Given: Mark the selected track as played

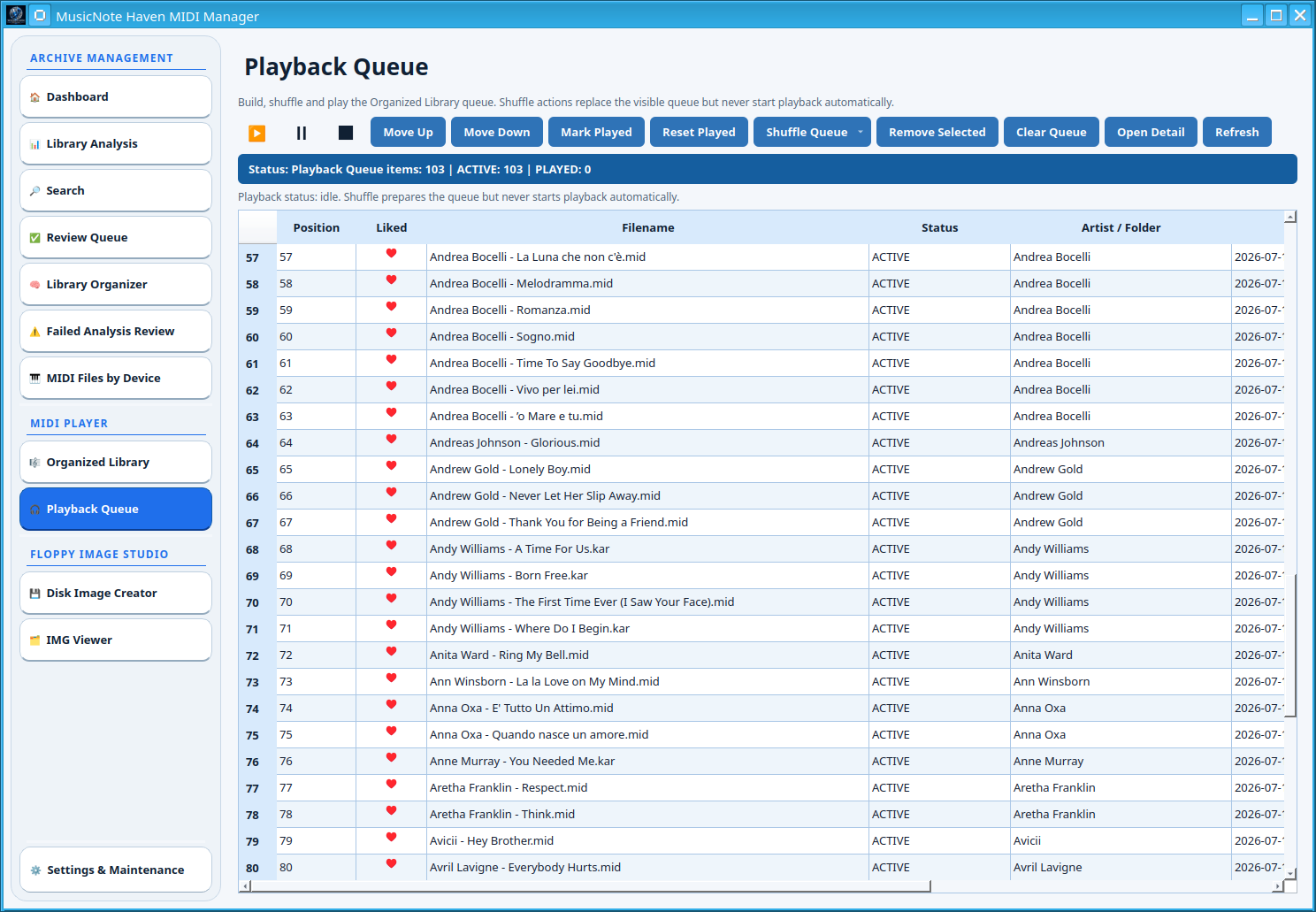Looking at the screenshot, I should [596, 132].
